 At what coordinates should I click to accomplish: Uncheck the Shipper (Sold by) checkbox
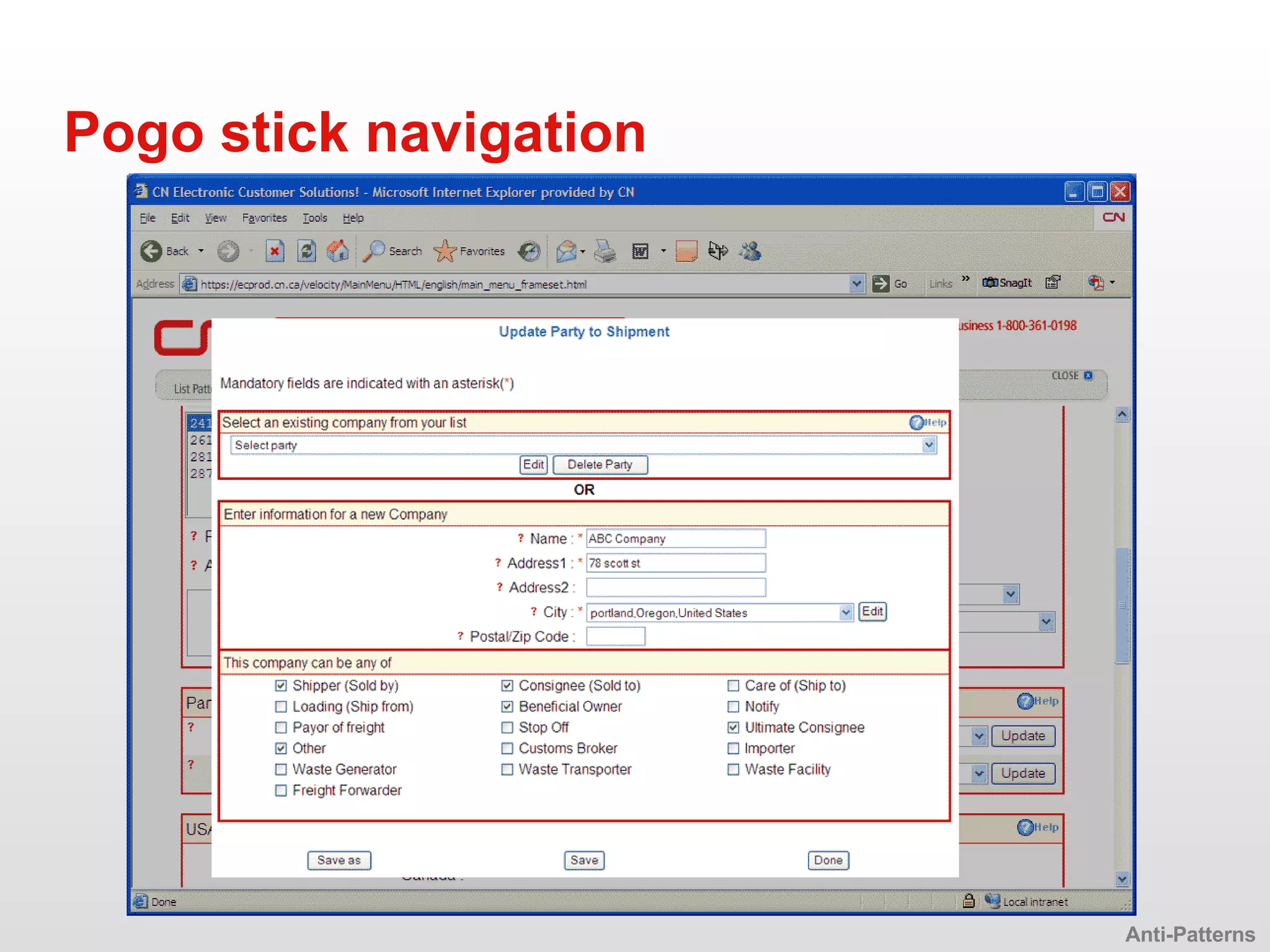(281, 685)
